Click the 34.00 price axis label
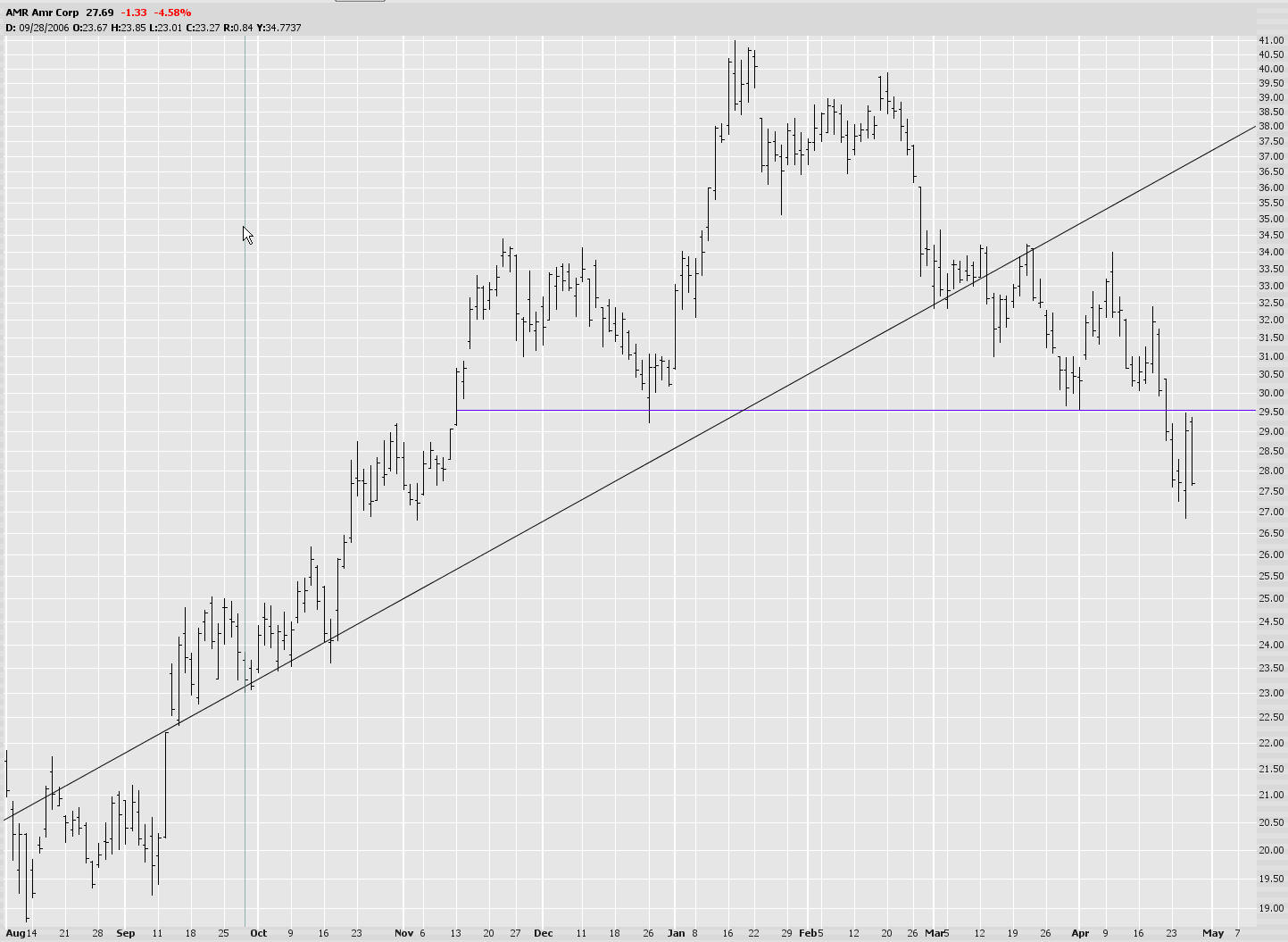The height and width of the screenshot is (942, 1288). [x=1271, y=252]
